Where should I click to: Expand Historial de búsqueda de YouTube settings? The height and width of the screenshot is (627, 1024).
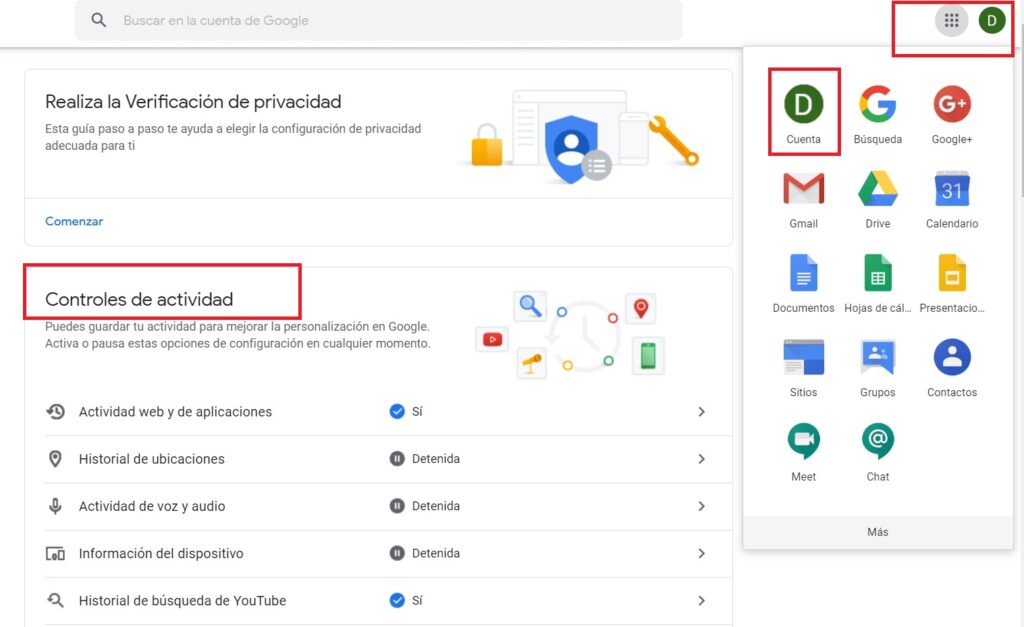tap(702, 601)
